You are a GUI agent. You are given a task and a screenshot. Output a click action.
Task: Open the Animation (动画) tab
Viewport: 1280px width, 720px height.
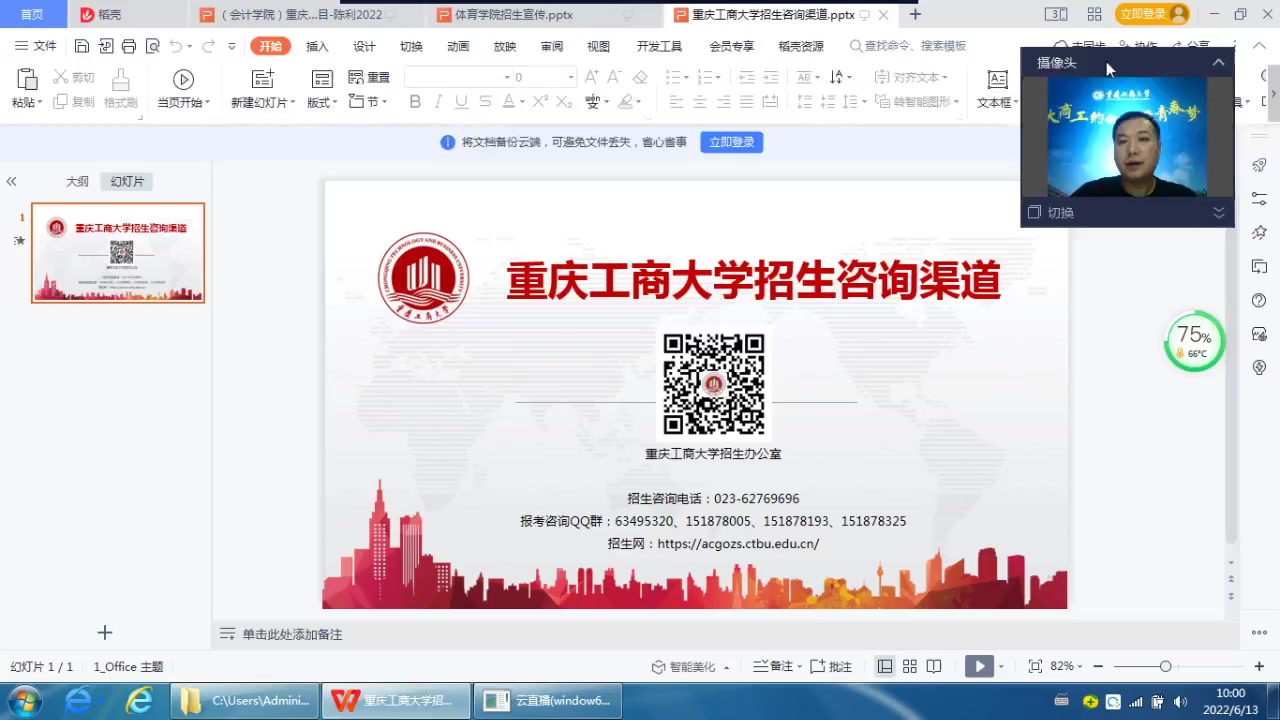click(x=458, y=46)
